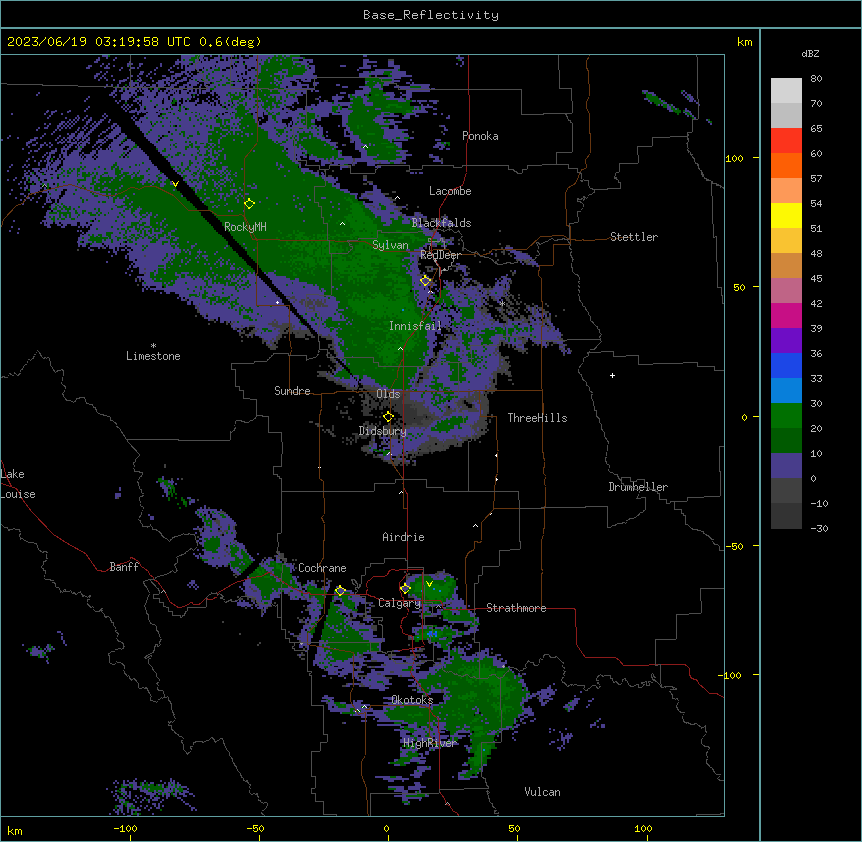Image resolution: width=862 pixels, height=842 pixels.
Task: Click the Ponoka city label
Action: coord(480,136)
